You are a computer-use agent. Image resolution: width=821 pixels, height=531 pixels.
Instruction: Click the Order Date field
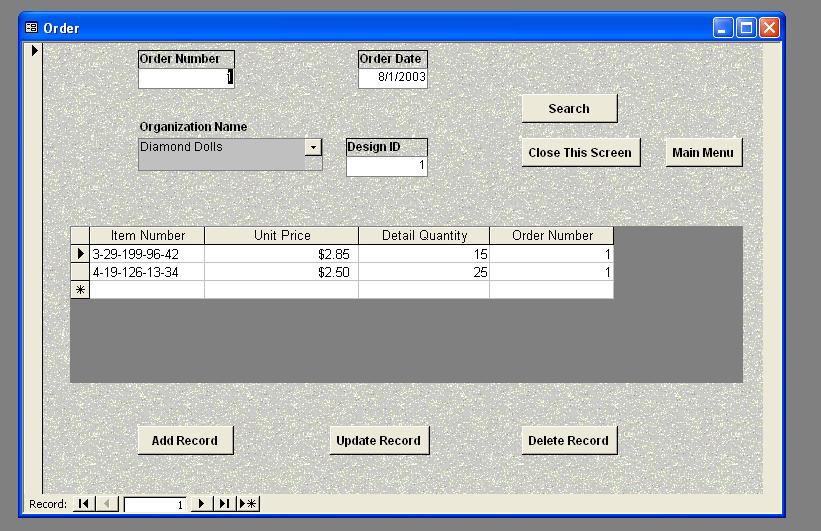pos(393,78)
